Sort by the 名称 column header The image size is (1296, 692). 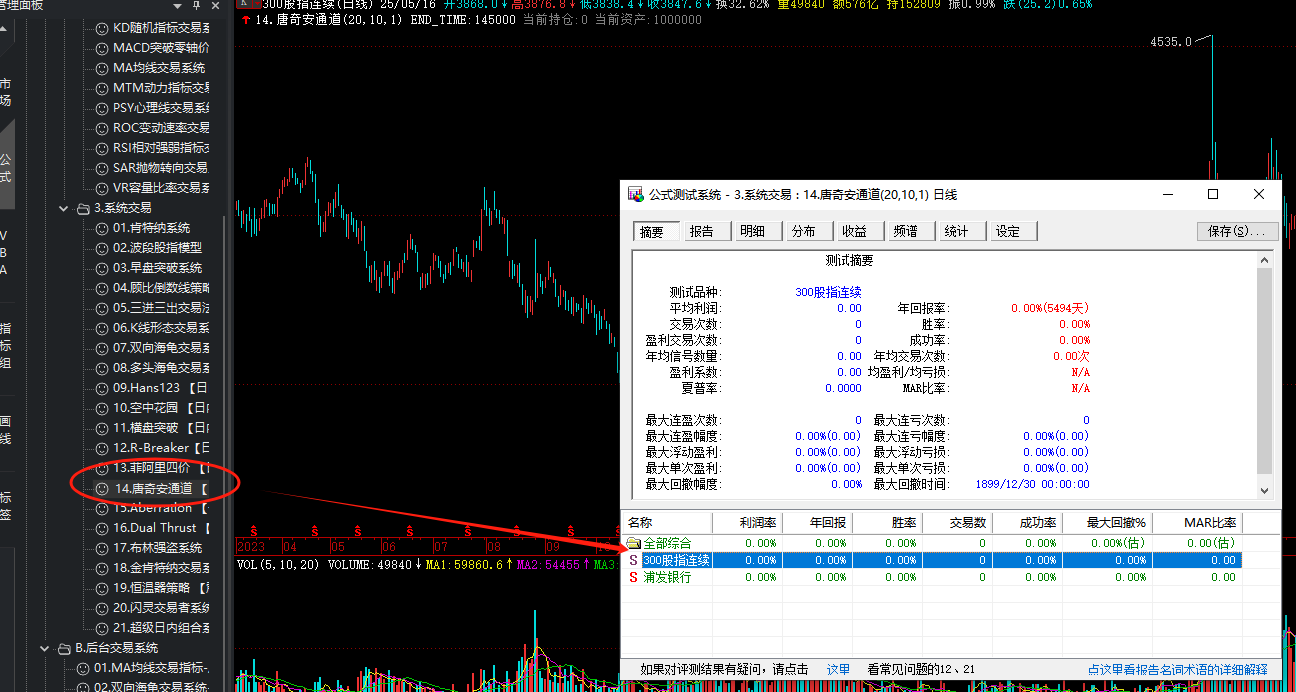pos(667,523)
